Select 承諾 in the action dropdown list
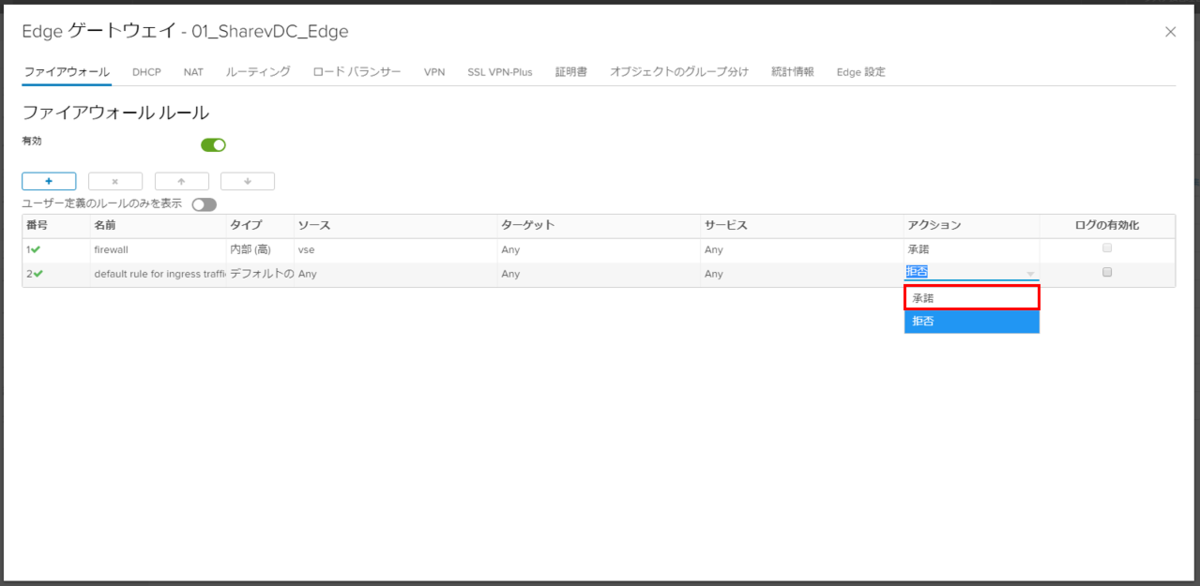 (972, 297)
